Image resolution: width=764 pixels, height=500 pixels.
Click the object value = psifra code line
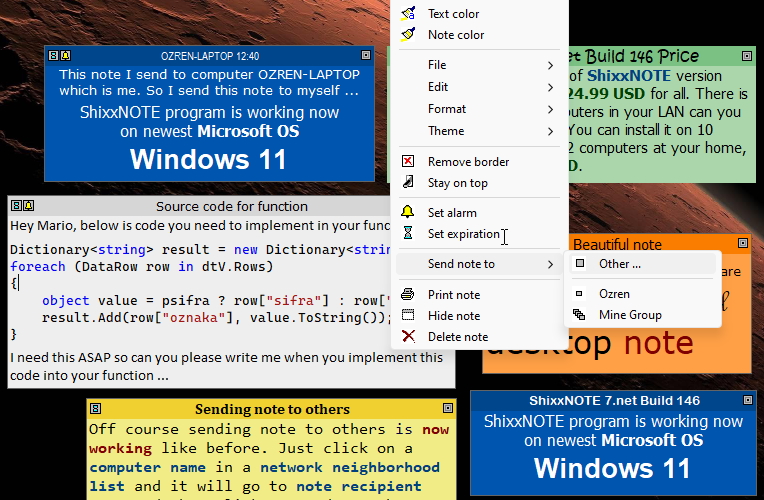(216, 301)
